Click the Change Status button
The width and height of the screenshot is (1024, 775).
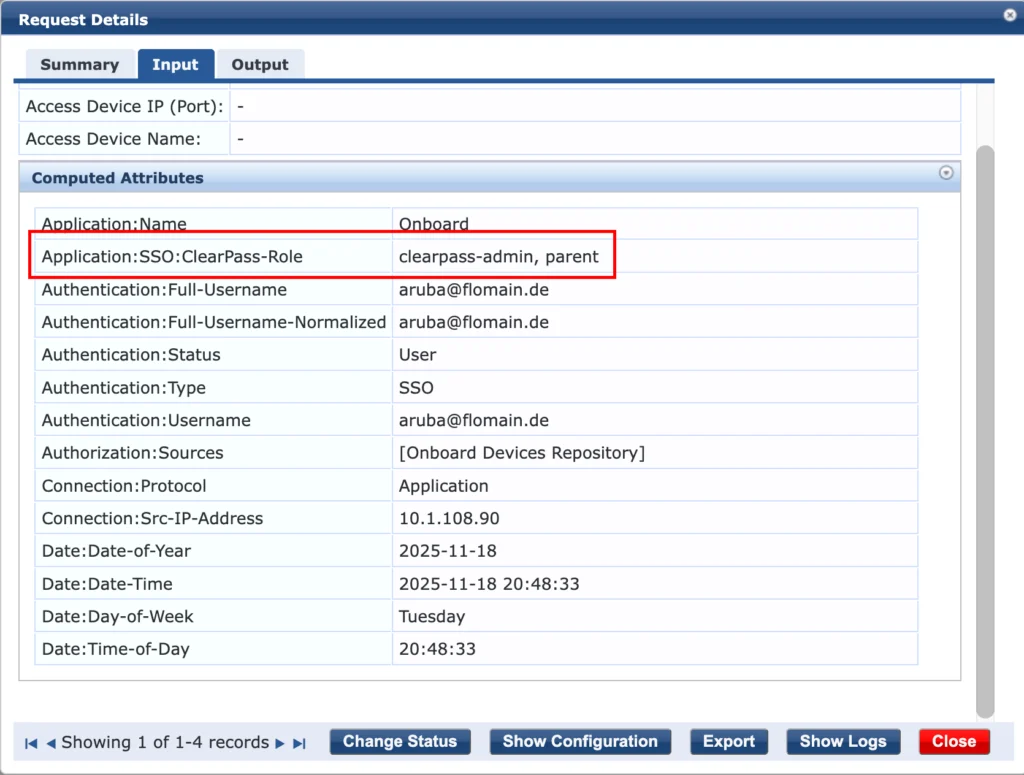pyautogui.click(x=400, y=741)
